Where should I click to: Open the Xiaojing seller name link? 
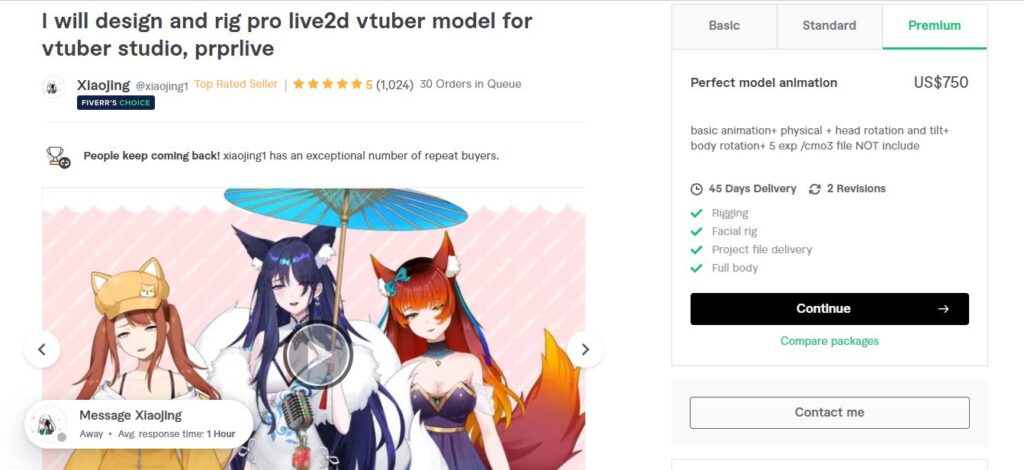[x=103, y=85]
